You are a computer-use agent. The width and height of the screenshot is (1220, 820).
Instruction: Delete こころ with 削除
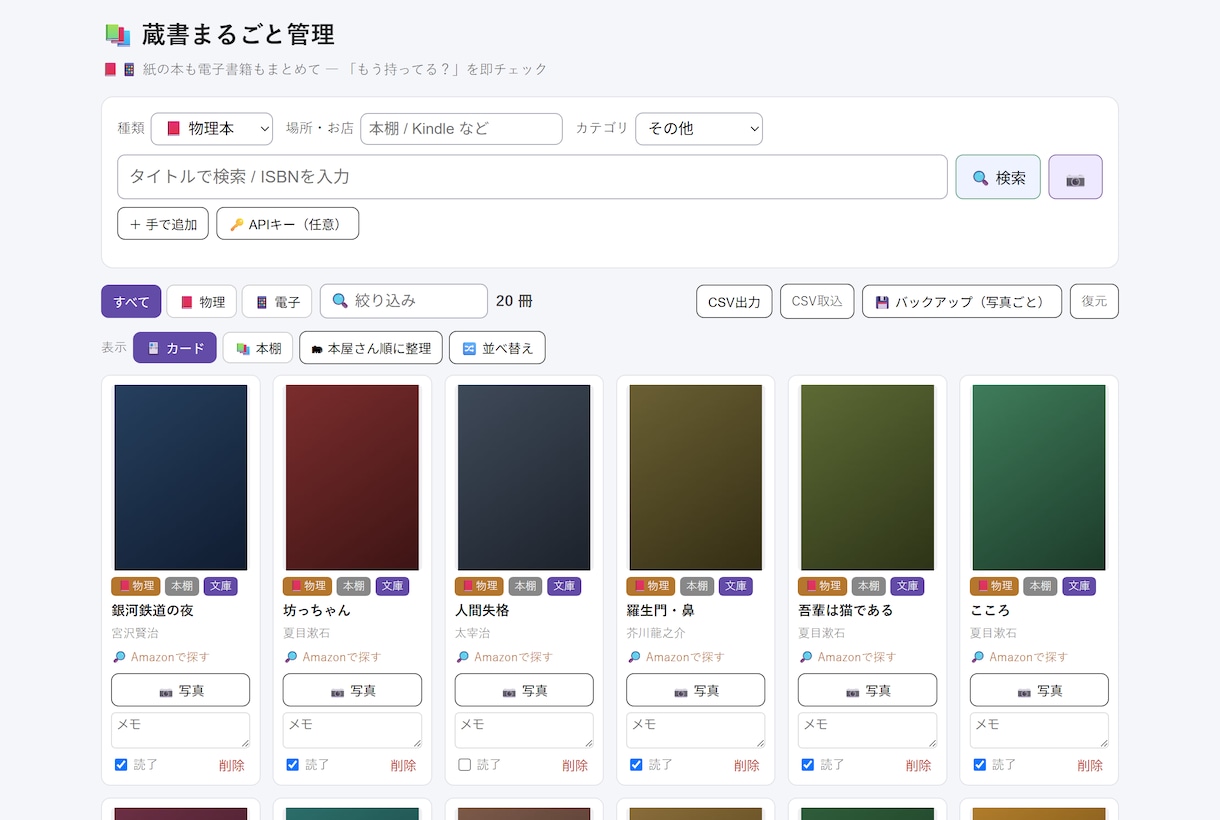click(x=1090, y=765)
